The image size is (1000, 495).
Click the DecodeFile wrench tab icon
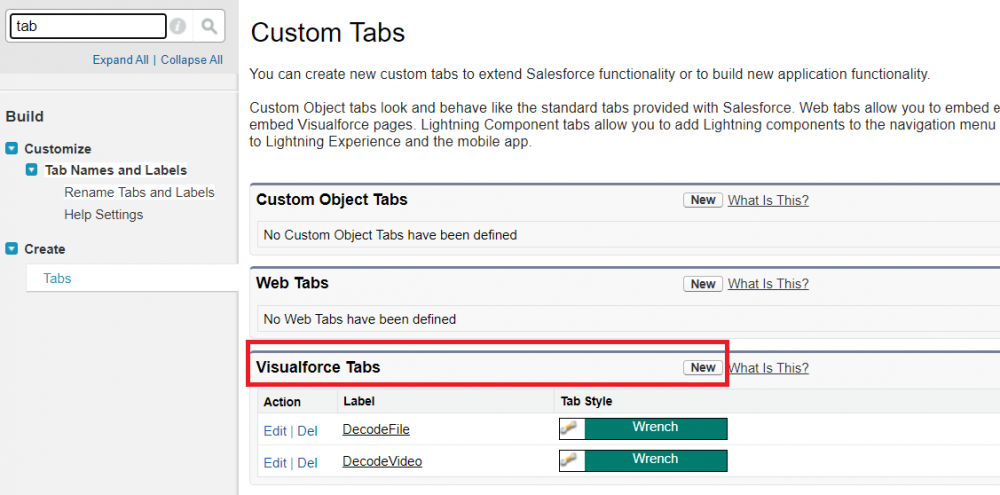click(570, 429)
